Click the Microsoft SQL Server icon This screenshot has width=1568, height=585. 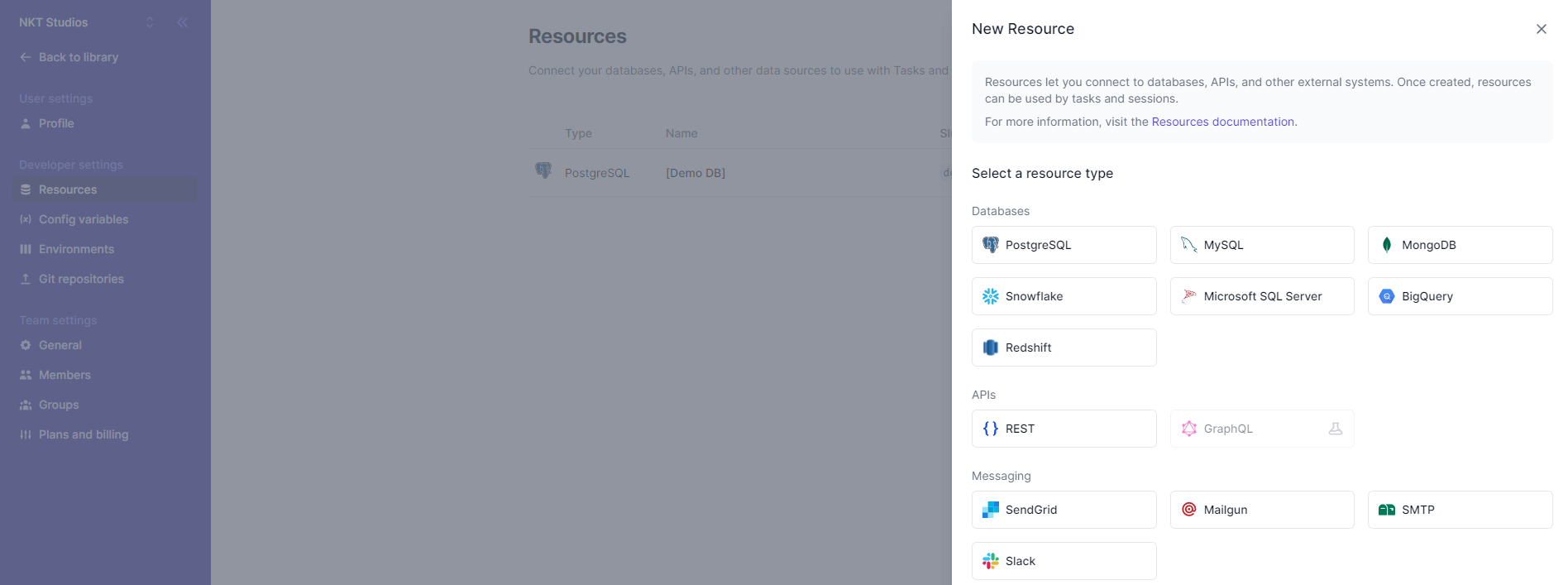click(1188, 296)
